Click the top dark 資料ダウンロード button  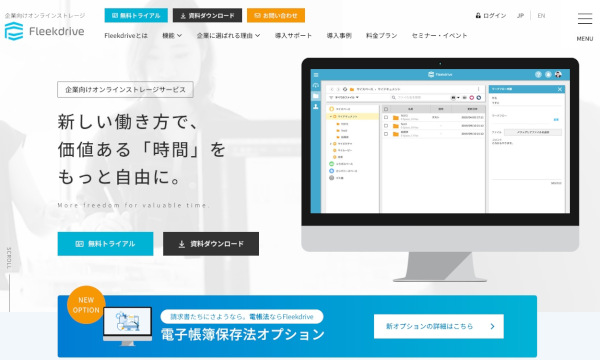(x=207, y=15)
